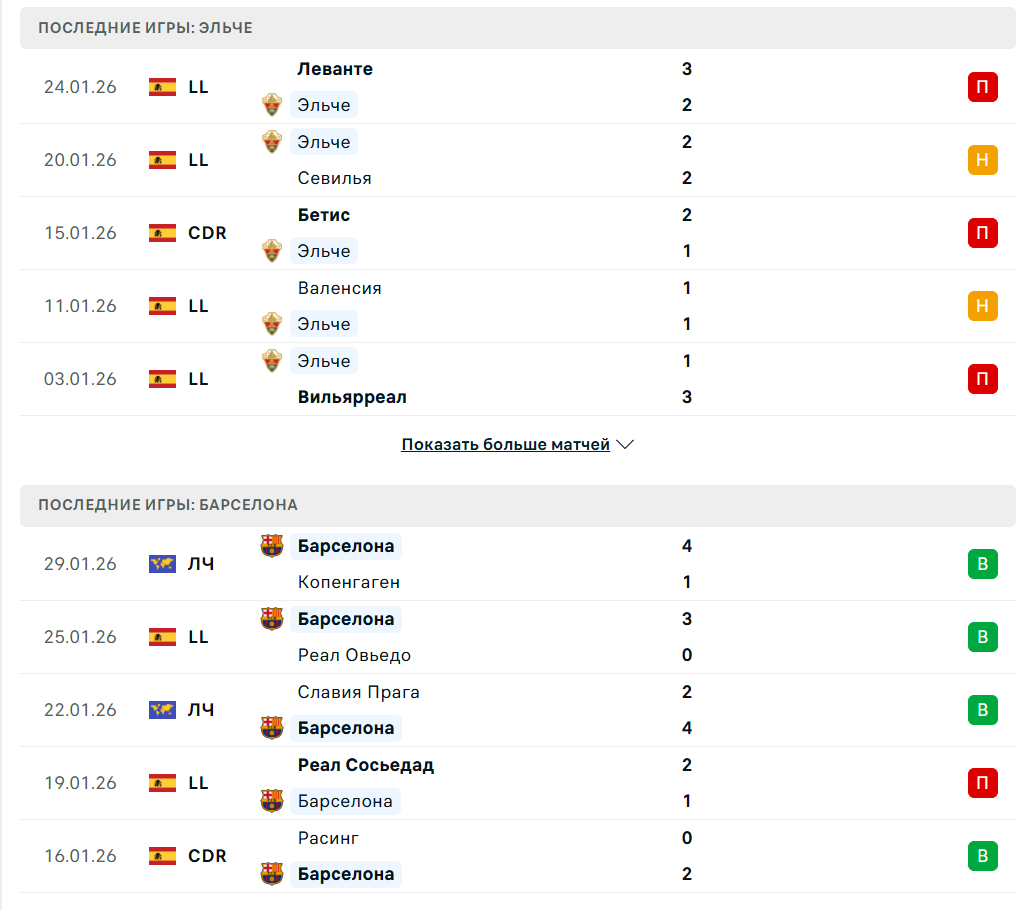
Task: Click Elche crest in the 24.01.26 match
Action: 272,105
